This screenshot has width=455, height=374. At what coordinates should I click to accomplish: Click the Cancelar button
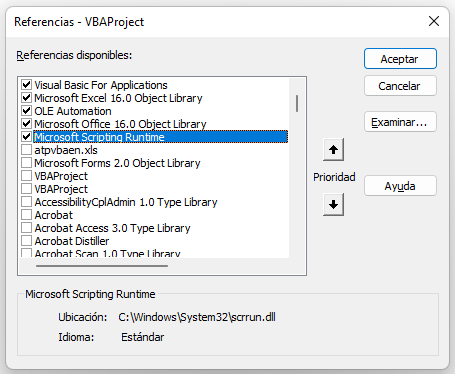(x=400, y=86)
